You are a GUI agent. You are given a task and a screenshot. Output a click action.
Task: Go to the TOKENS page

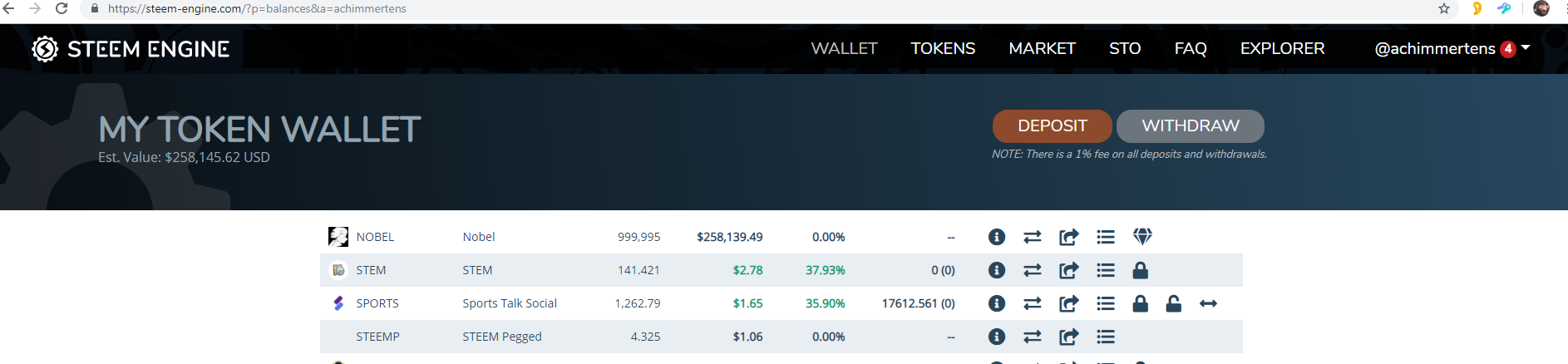pyautogui.click(x=943, y=48)
